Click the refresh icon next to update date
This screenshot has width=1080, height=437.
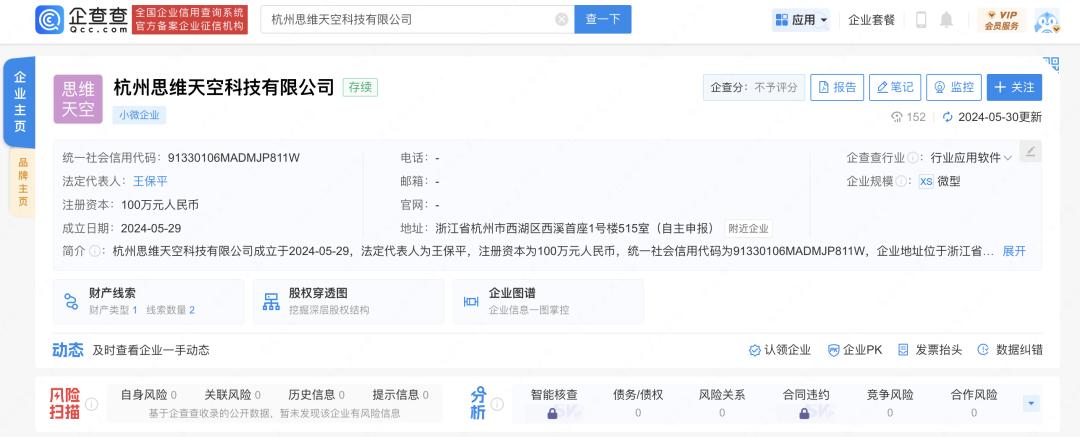click(x=948, y=117)
